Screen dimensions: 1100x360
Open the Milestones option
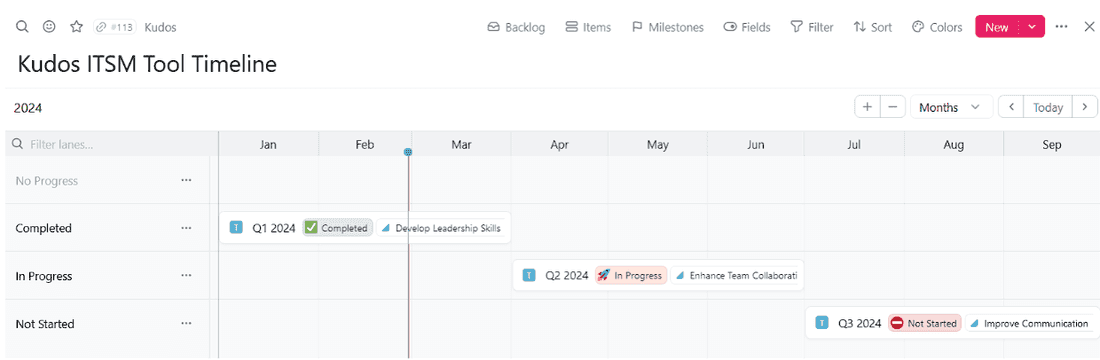[x=668, y=27]
